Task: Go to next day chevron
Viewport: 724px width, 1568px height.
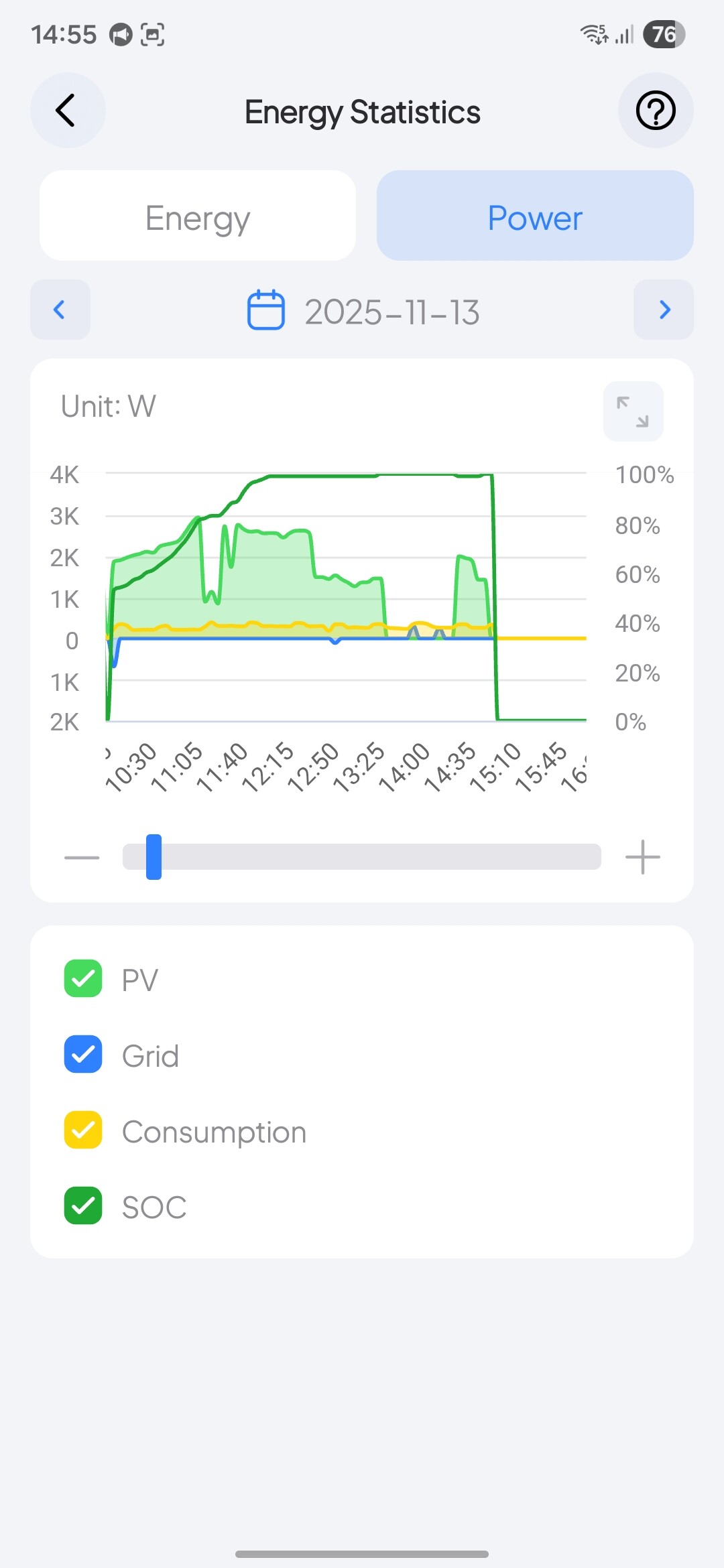Action: pyautogui.click(x=664, y=310)
